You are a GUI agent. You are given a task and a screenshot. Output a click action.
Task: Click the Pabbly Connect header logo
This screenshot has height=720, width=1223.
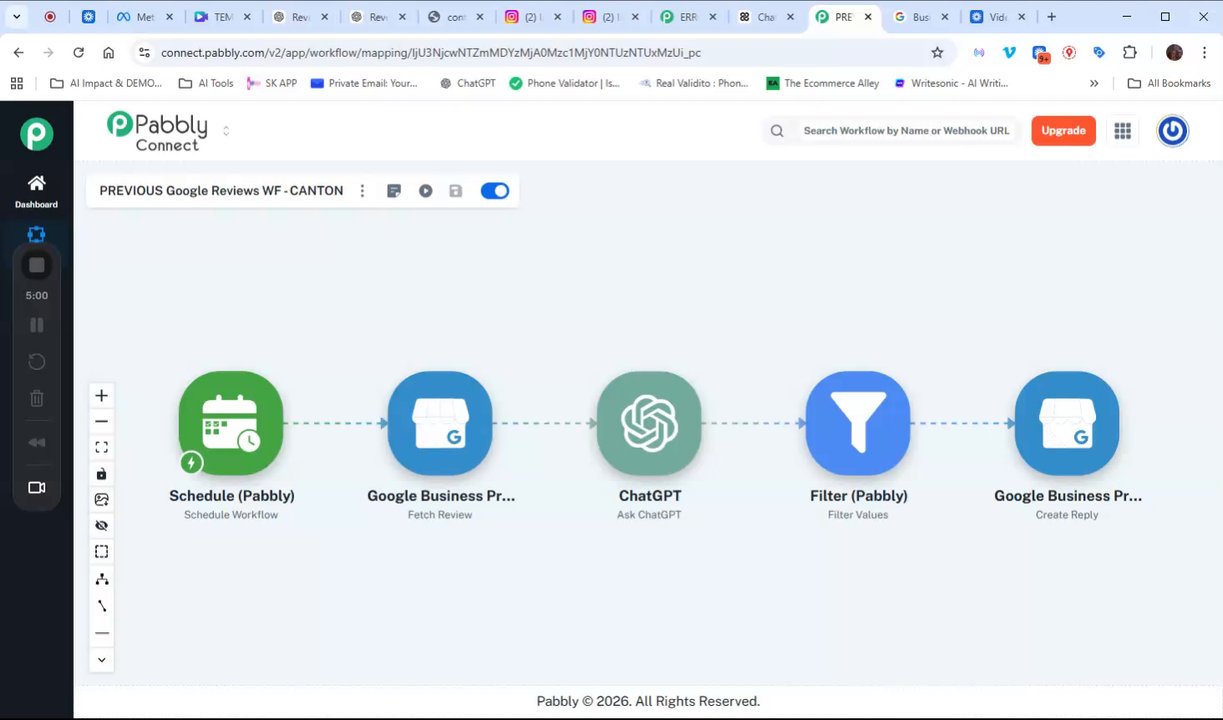click(157, 131)
